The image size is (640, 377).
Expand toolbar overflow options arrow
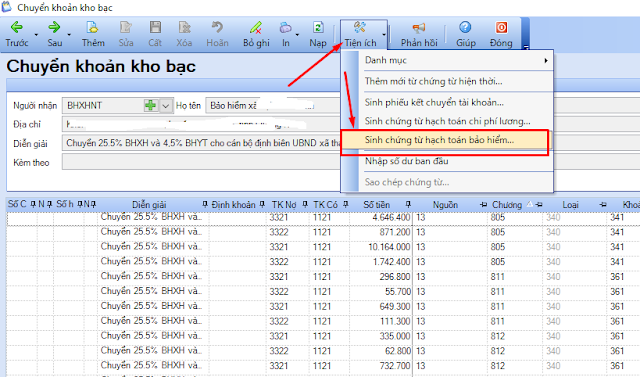[526, 47]
